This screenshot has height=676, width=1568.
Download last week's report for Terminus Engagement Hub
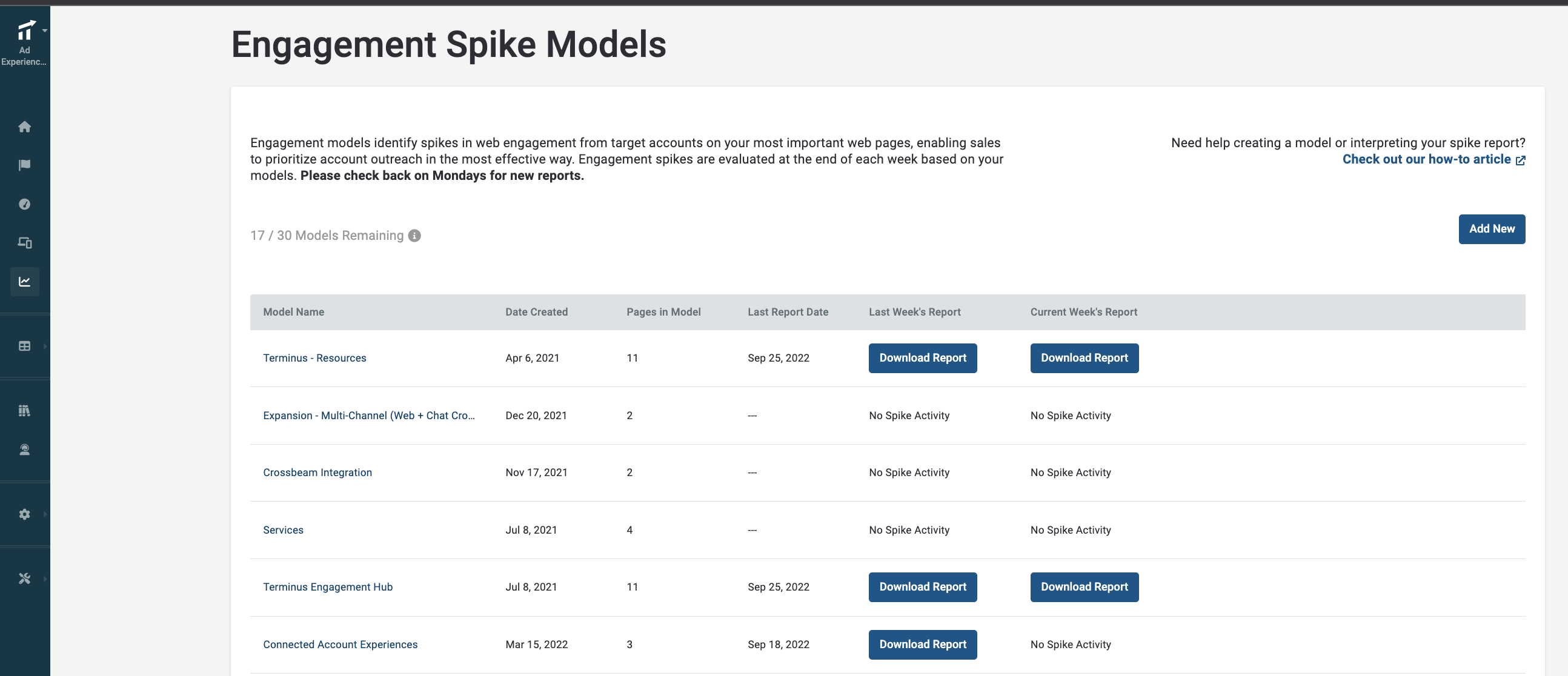click(x=922, y=587)
